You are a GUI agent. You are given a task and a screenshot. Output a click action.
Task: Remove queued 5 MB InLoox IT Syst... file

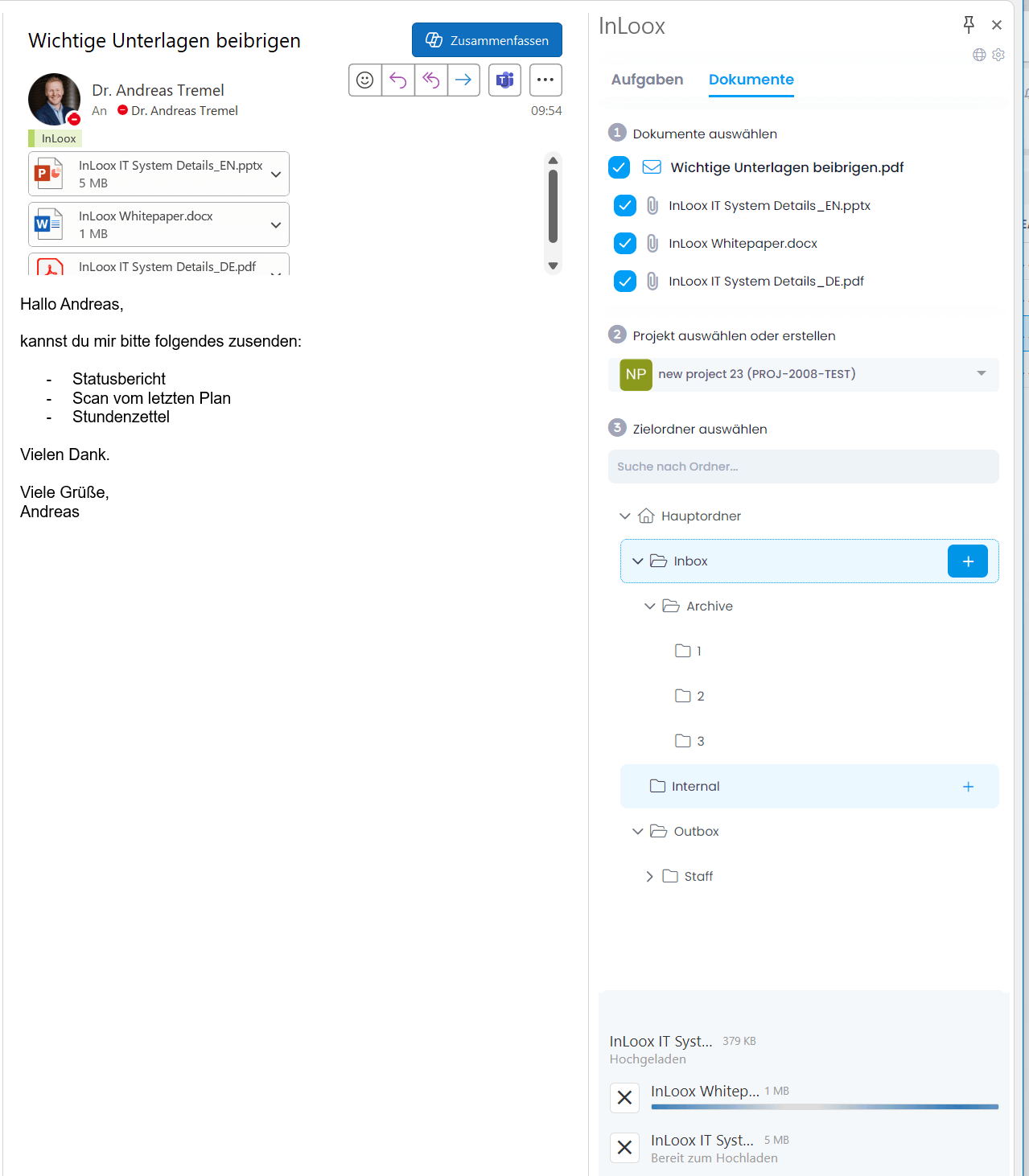pyautogui.click(x=624, y=1148)
